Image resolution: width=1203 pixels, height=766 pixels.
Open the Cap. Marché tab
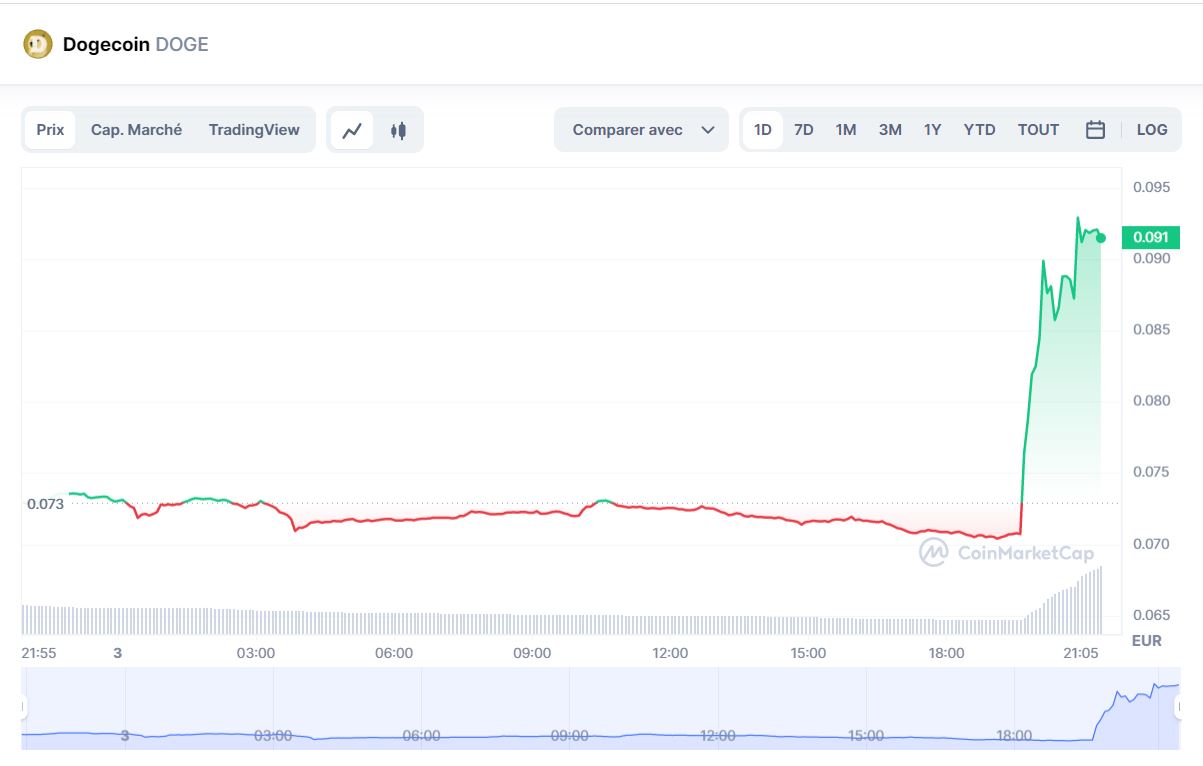(x=136, y=130)
